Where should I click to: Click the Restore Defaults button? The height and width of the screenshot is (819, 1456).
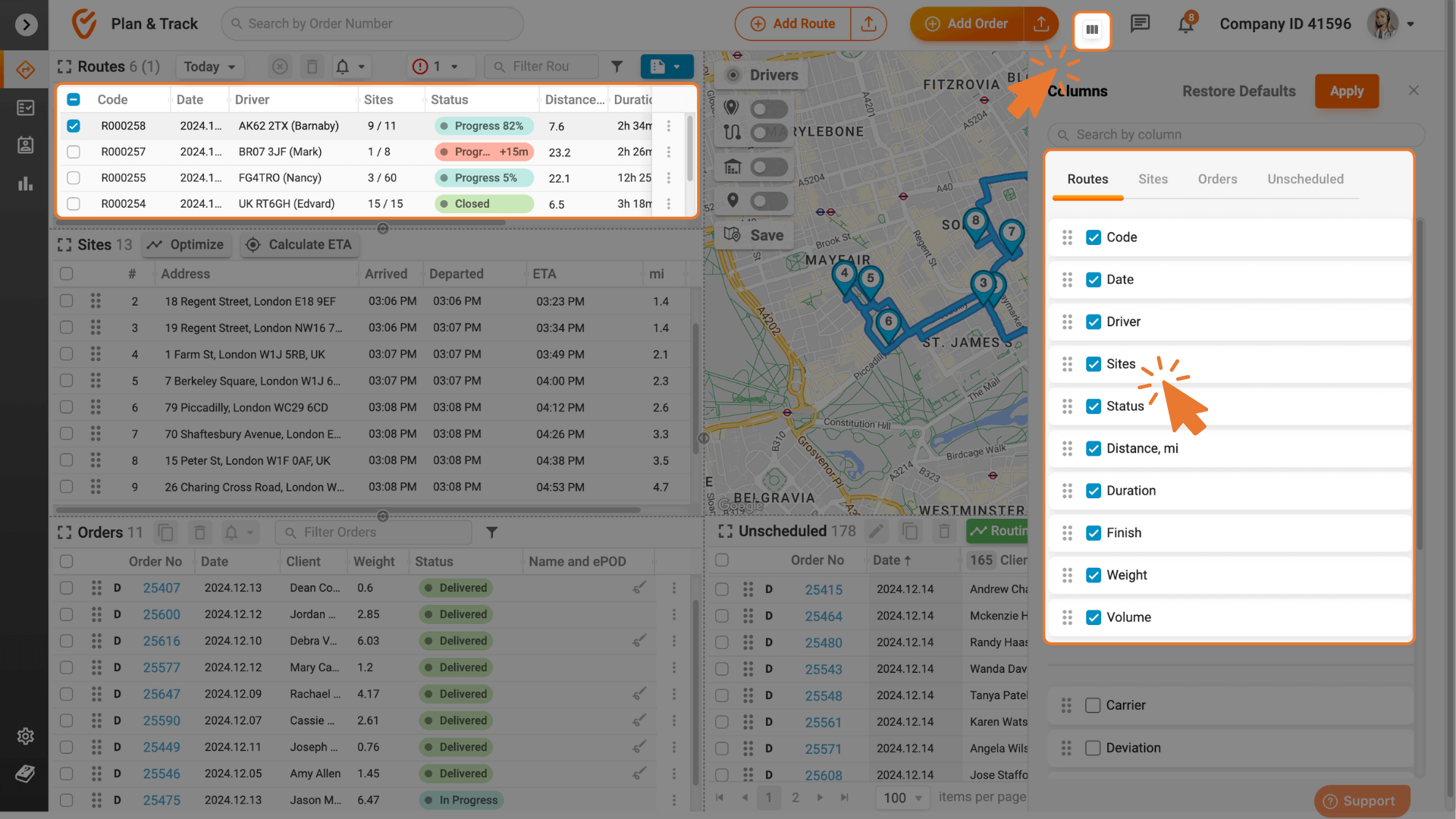1239,90
